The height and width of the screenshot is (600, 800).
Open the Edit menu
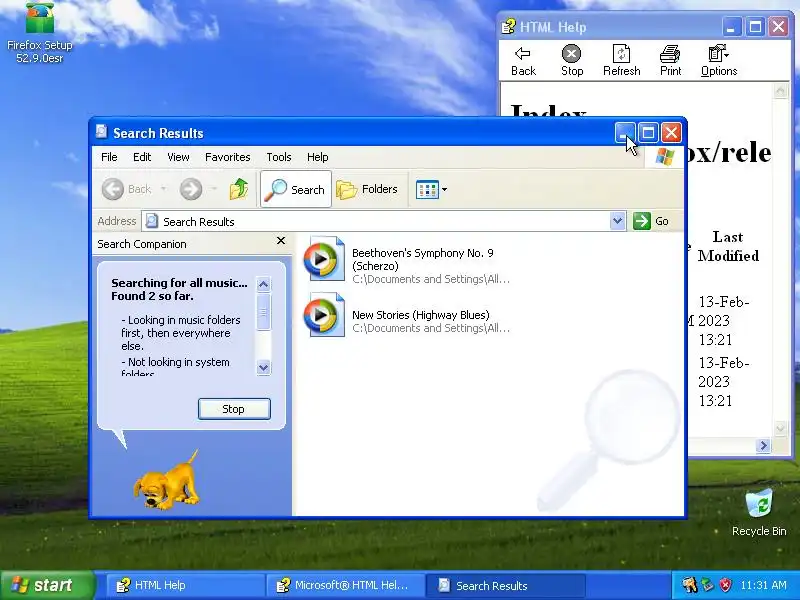click(142, 157)
